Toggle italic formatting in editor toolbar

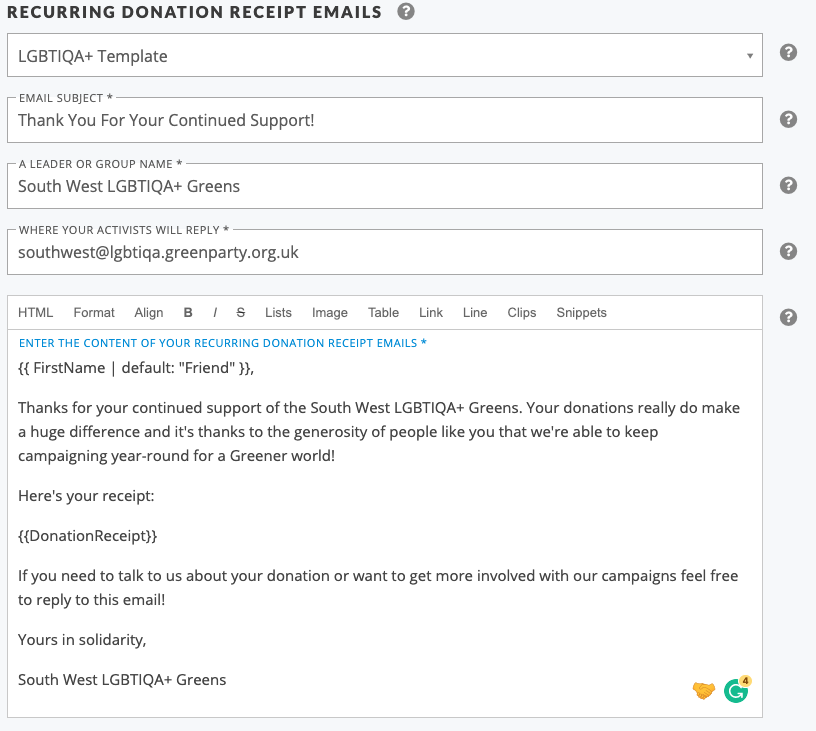coord(215,313)
